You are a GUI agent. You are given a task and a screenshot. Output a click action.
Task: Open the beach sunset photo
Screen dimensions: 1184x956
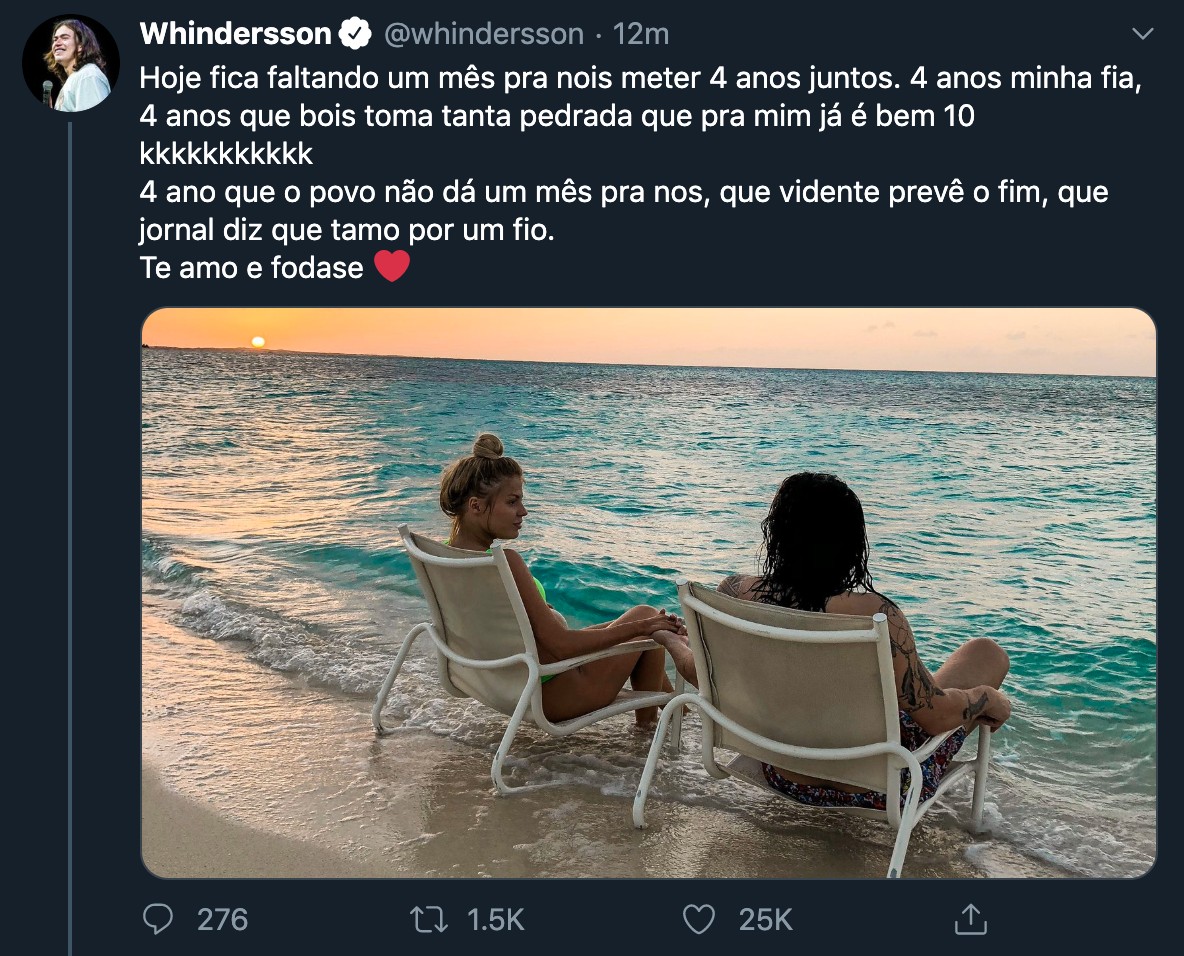649,593
